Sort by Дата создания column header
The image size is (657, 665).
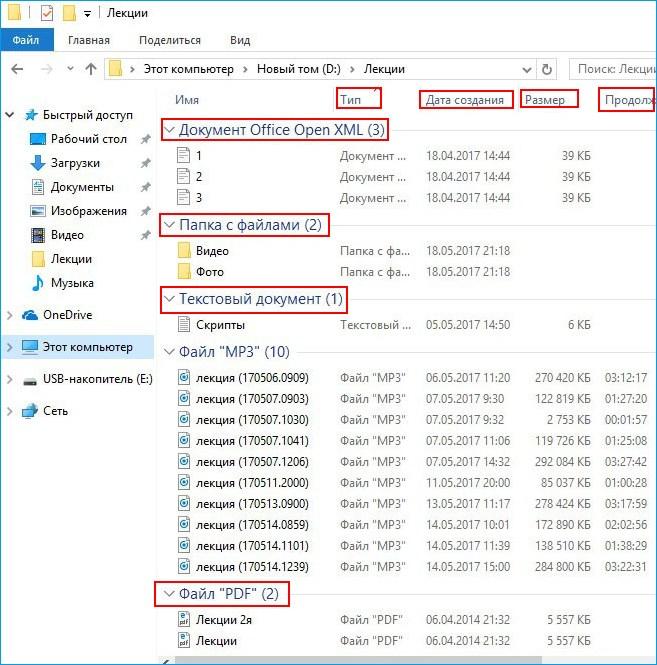[x=465, y=100]
